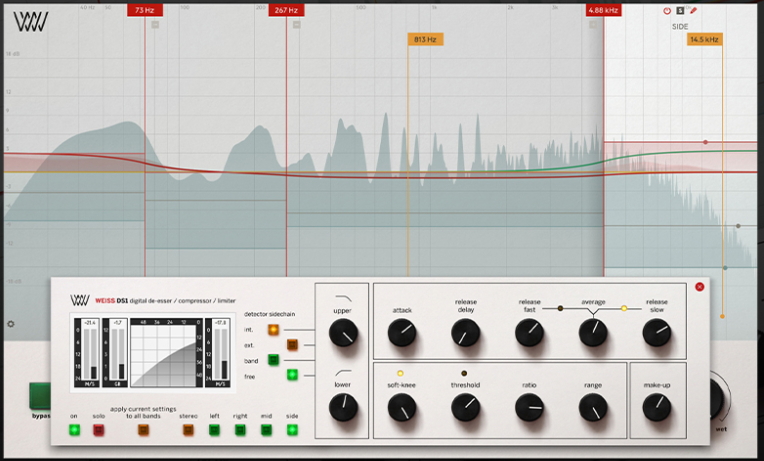
Task: Select stereo channel mode button
Action: click(x=189, y=430)
